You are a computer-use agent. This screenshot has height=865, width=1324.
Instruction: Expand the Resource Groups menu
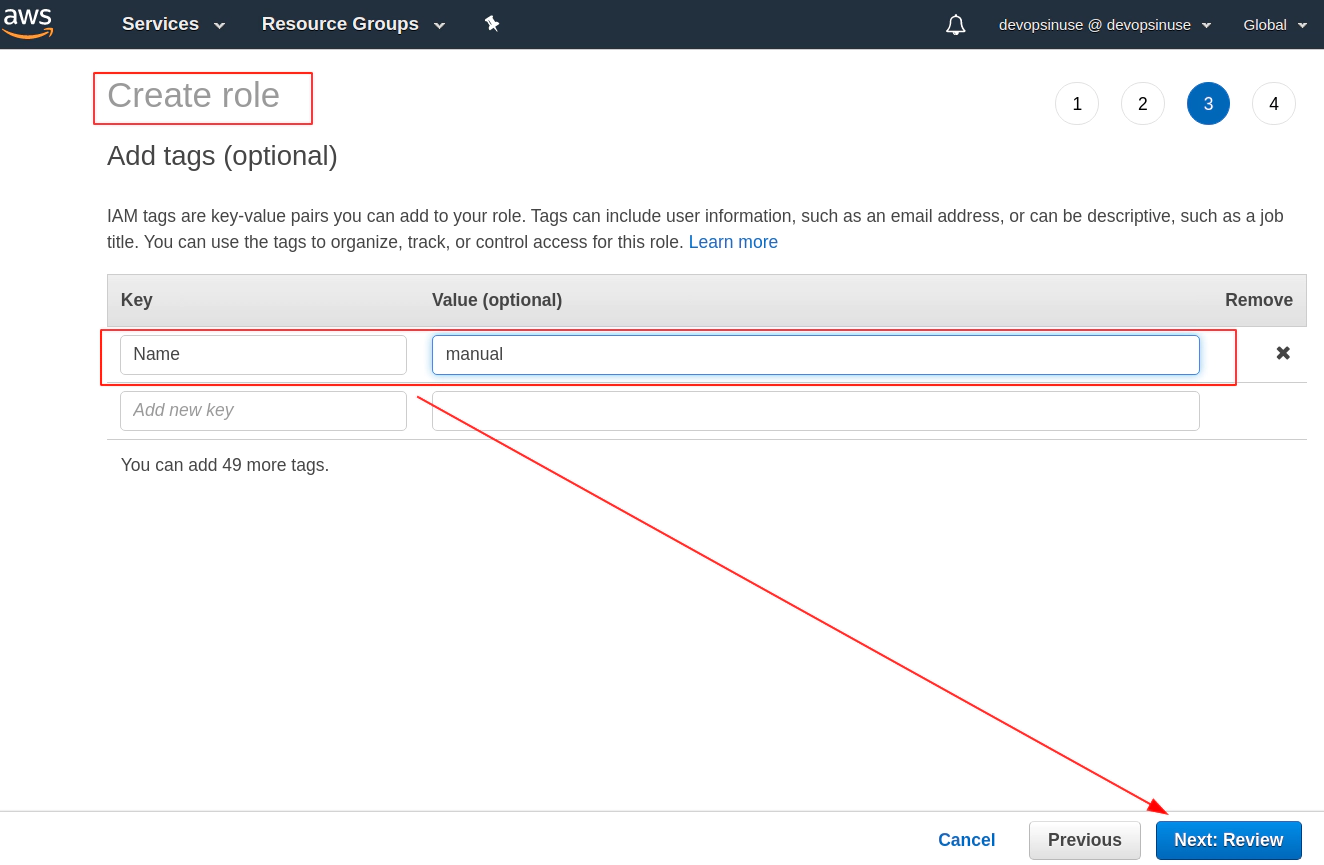[x=353, y=24]
